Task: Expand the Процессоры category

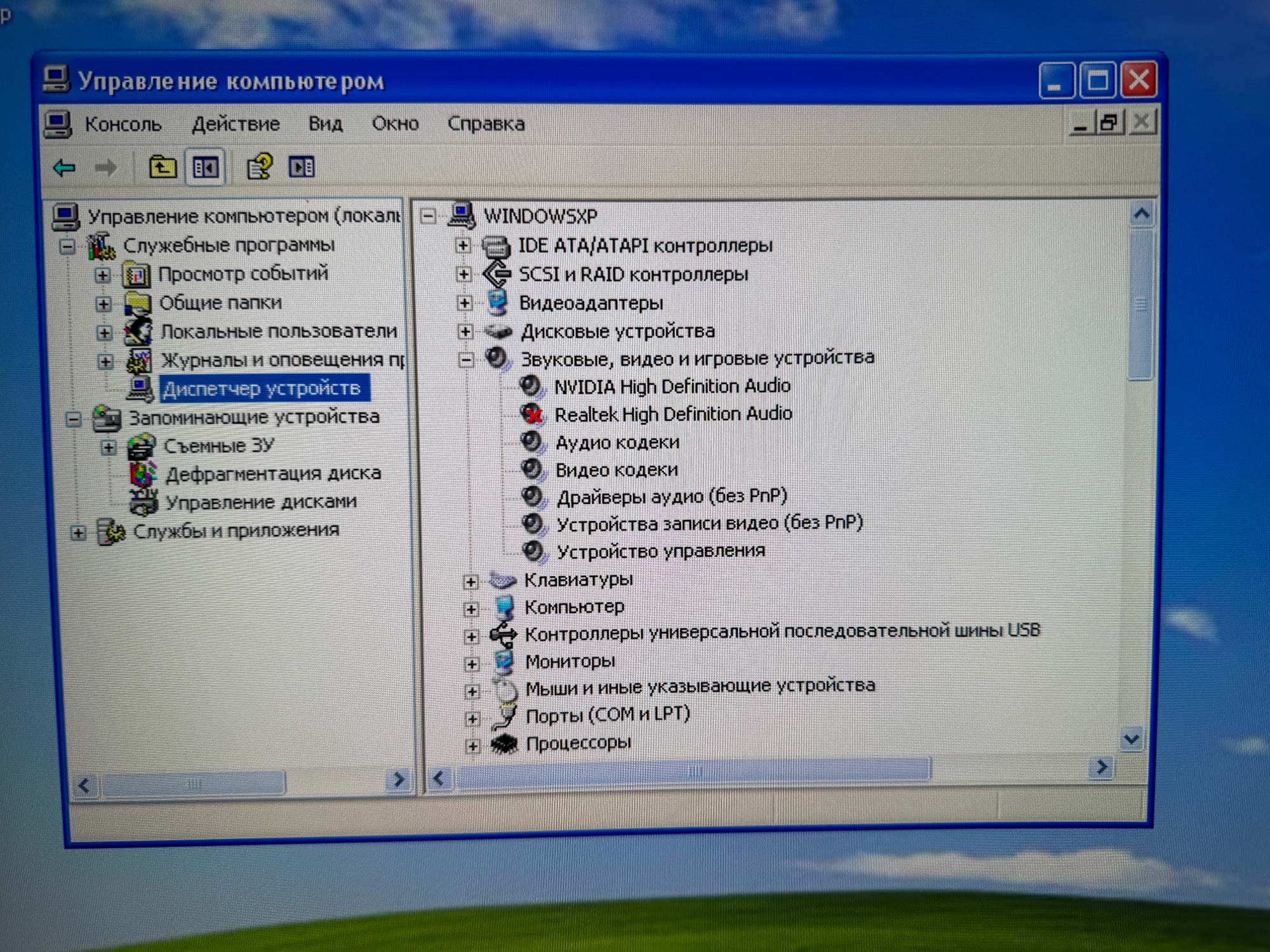Action: (472, 746)
